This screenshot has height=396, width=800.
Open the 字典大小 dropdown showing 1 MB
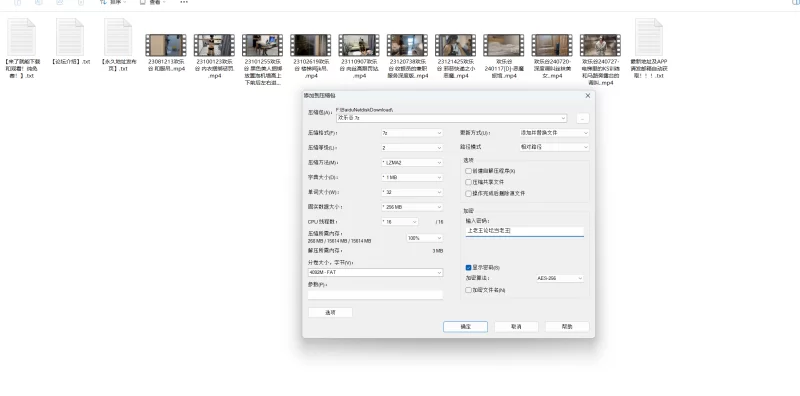click(412, 177)
